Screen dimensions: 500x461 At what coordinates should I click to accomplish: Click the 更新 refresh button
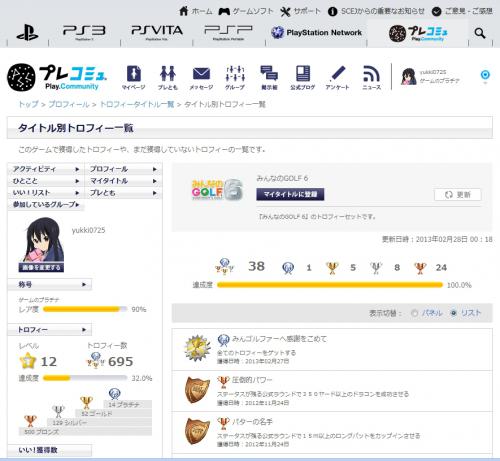(458, 195)
